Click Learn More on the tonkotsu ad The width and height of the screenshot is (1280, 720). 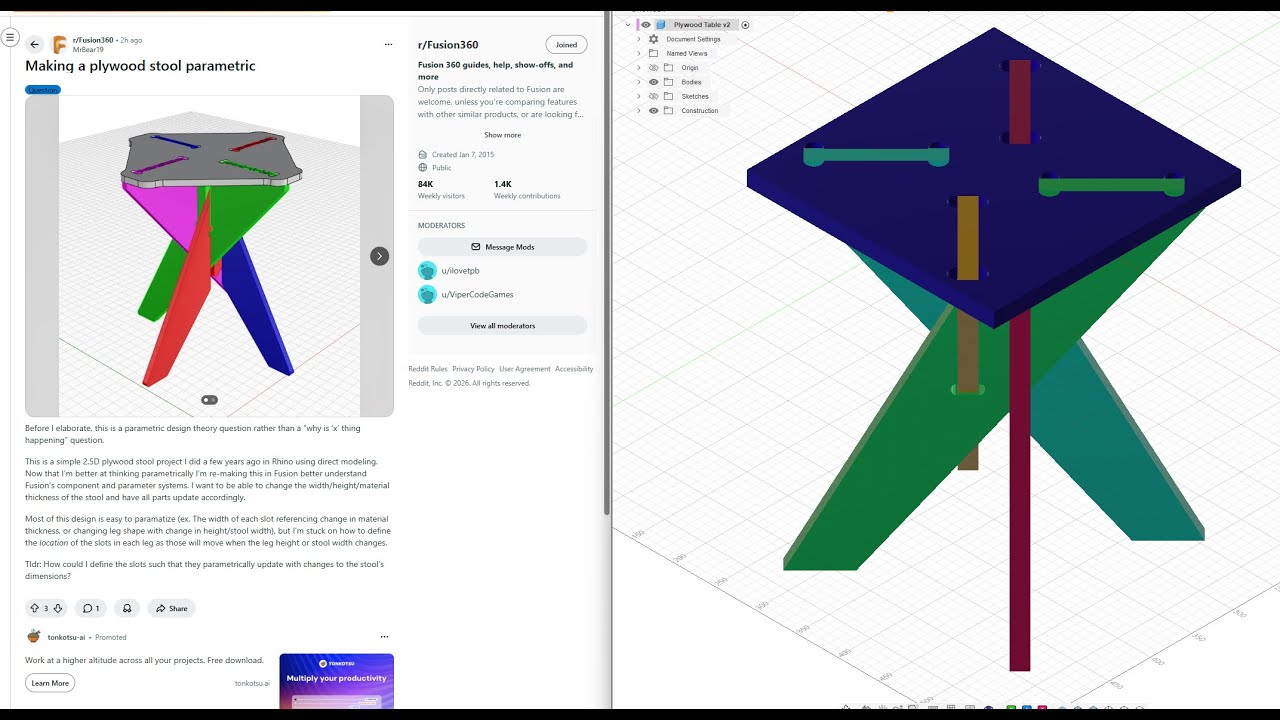50,683
